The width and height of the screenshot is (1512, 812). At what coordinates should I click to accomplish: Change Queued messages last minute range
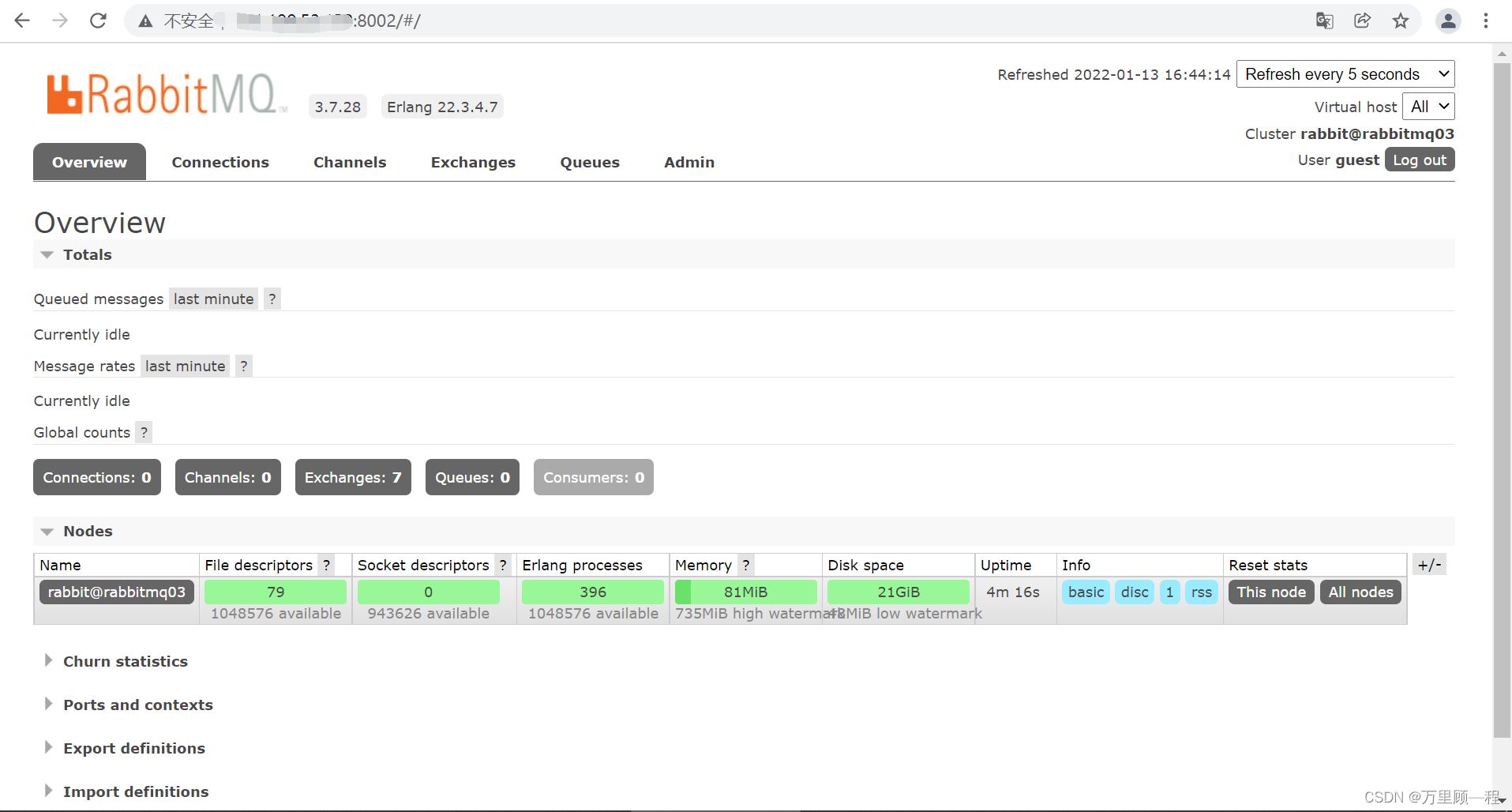coord(213,299)
